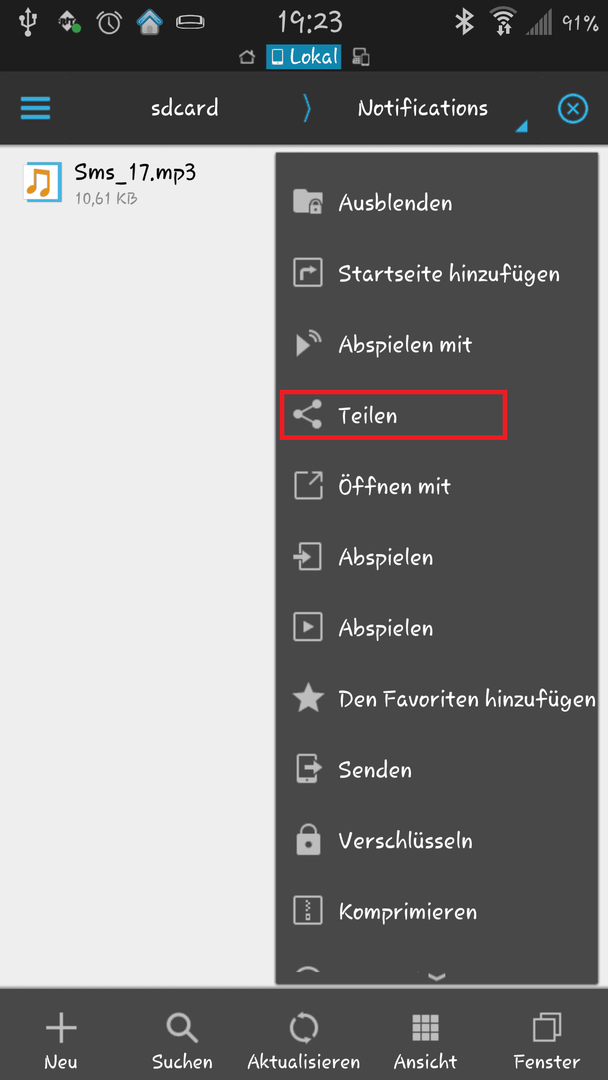Tap the Teilen share icon
This screenshot has height=1080, width=608.
[x=307, y=415]
